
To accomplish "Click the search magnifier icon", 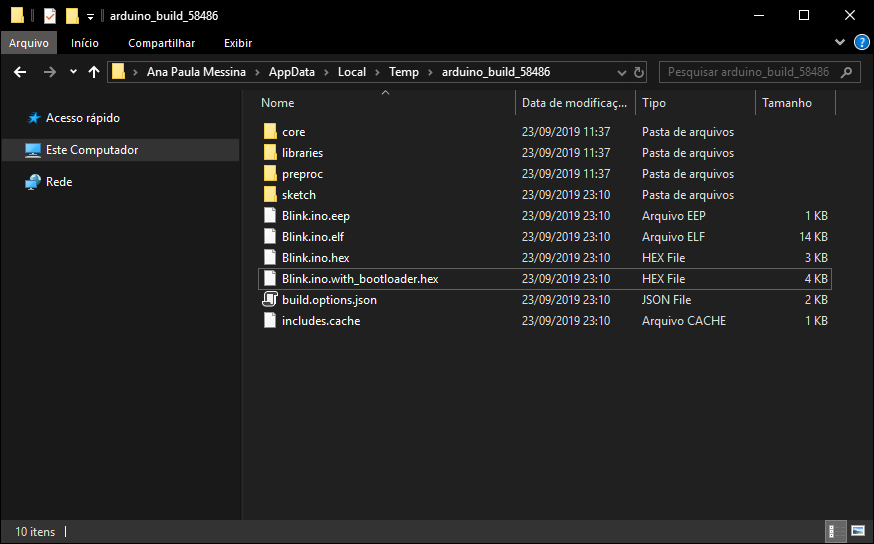I will coord(846,72).
